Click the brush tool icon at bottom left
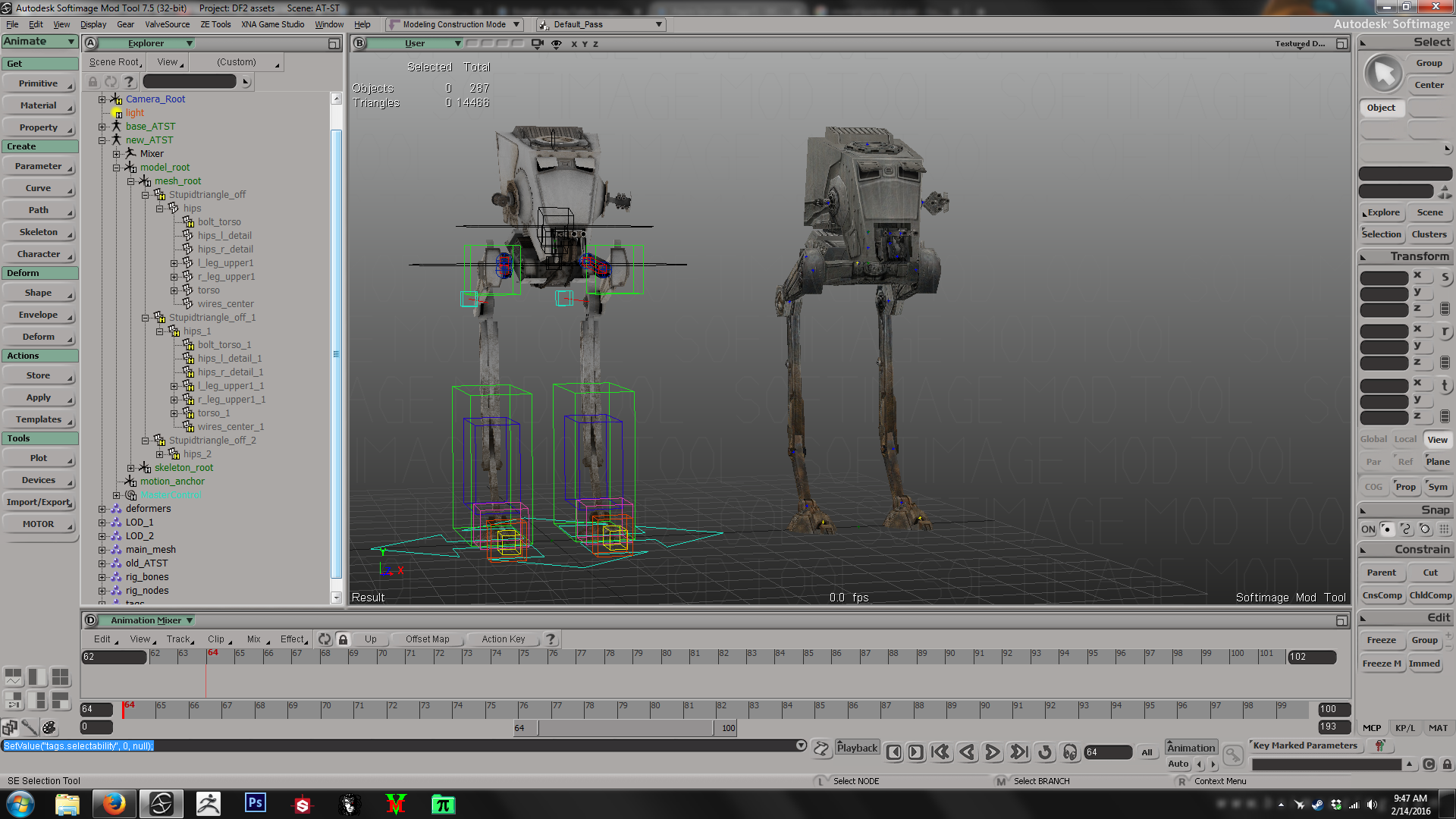The width and height of the screenshot is (1456, 819). (30, 728)
